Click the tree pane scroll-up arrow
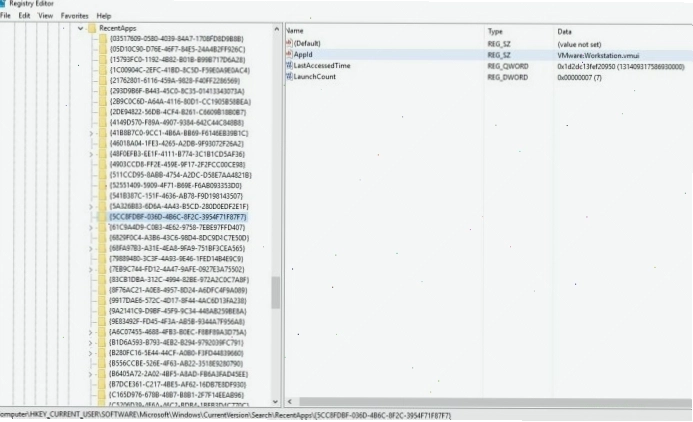This screenshot has height=422, width=693. [277, 29]
